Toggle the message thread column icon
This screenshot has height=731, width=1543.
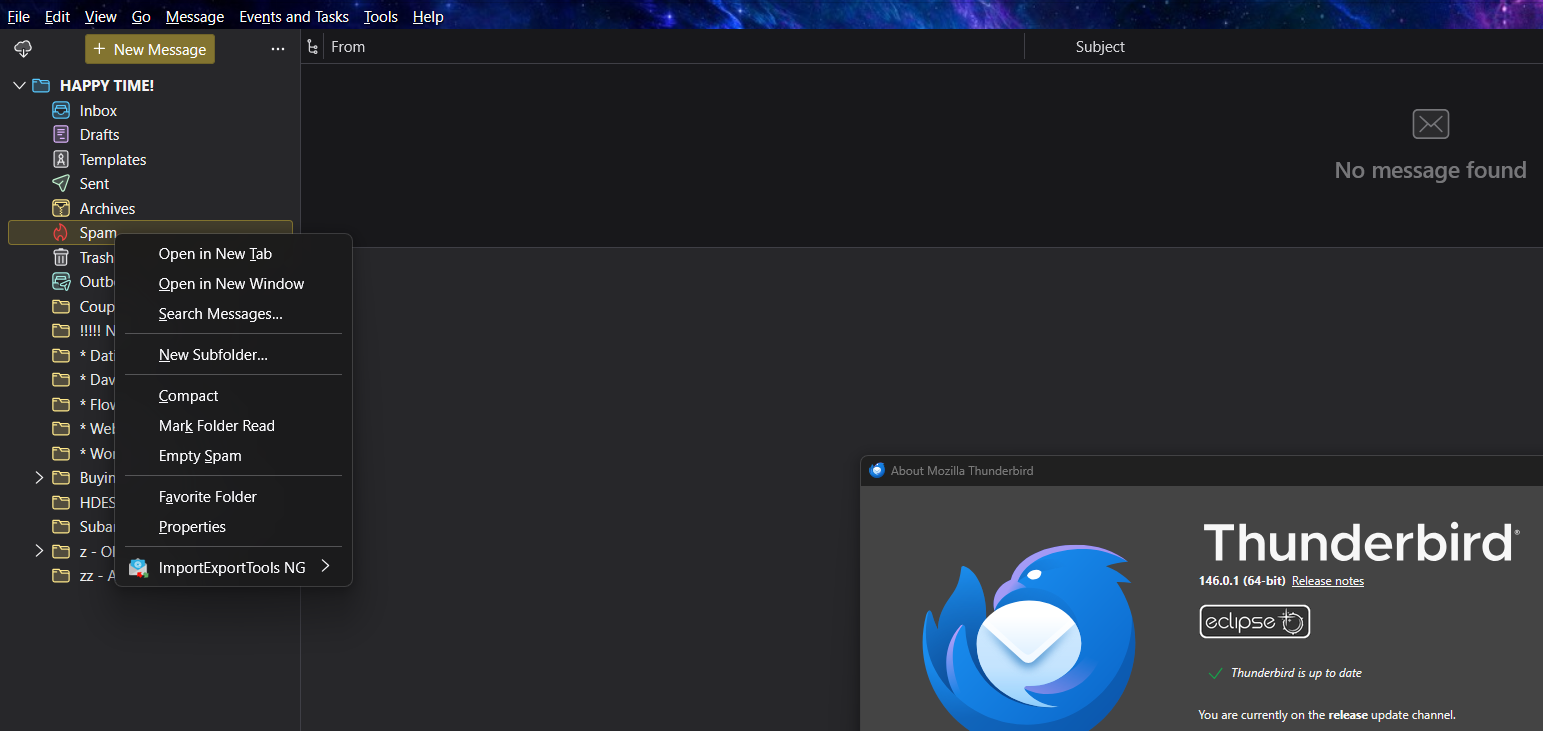[313, 47]
